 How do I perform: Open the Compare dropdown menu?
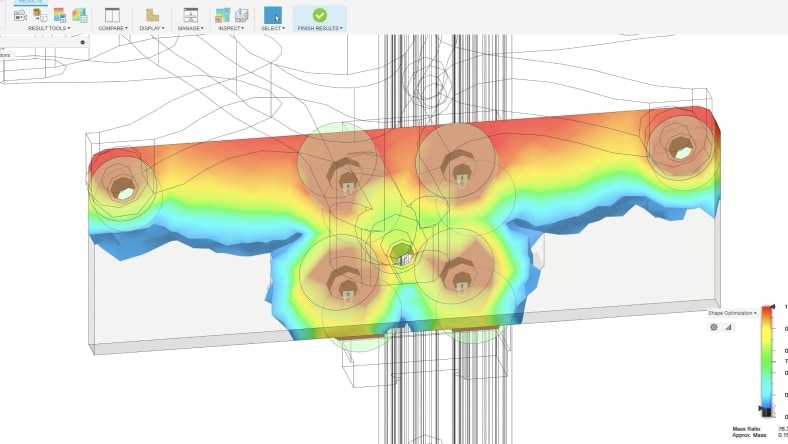click(x=113, y=28)
